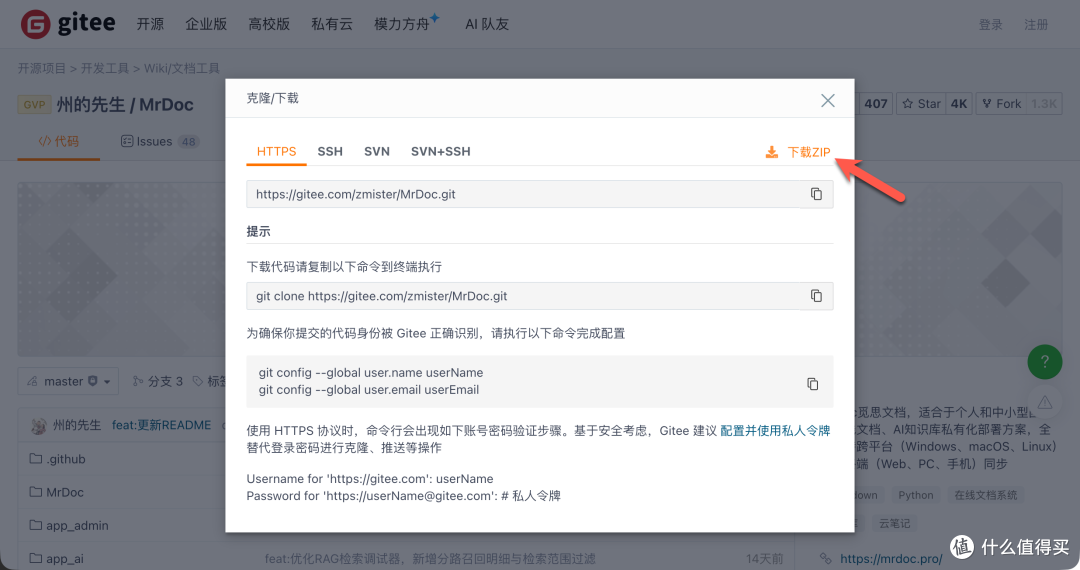The height and width of the screenshot is (570, 1080).
Task: Click the download ZIP icon
Action: pyautogui.click(x=772, y=152)
